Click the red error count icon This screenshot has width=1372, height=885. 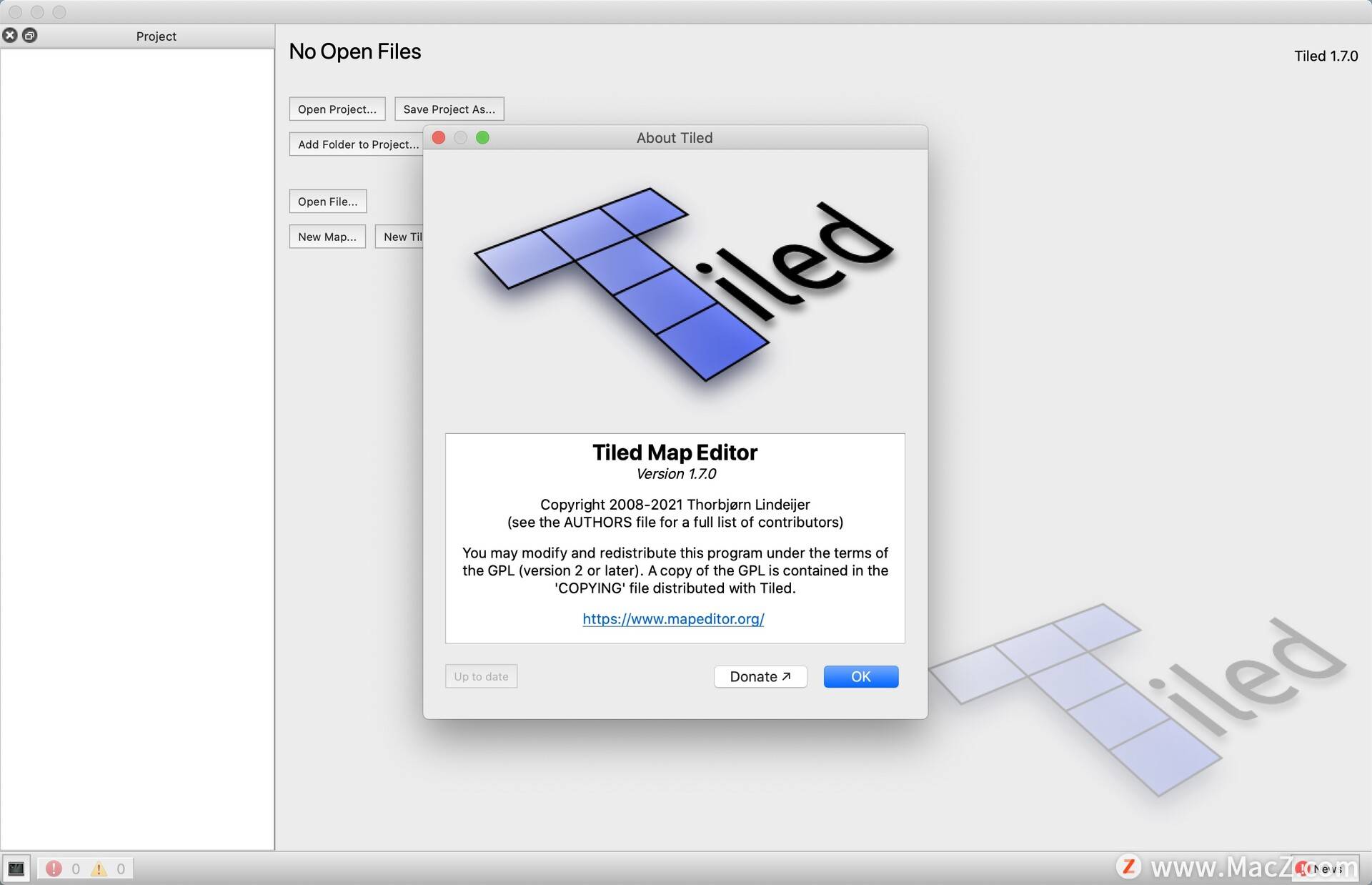tap(54, 869)
